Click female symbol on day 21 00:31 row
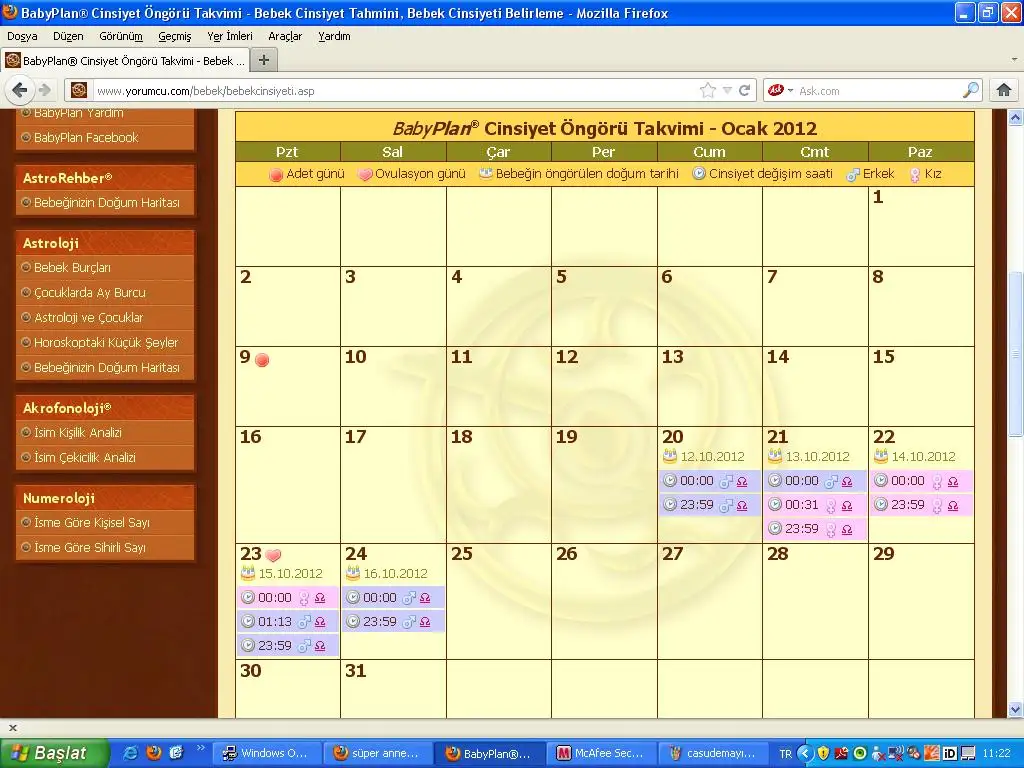The height and width of the screenshot is (768, 1024). [x=831, y=505]
